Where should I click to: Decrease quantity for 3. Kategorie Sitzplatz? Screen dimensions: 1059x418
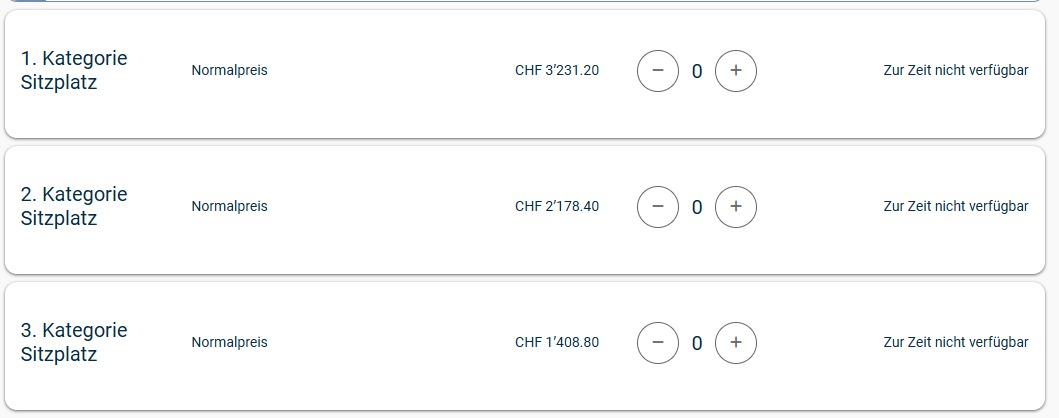pos(658,343)
